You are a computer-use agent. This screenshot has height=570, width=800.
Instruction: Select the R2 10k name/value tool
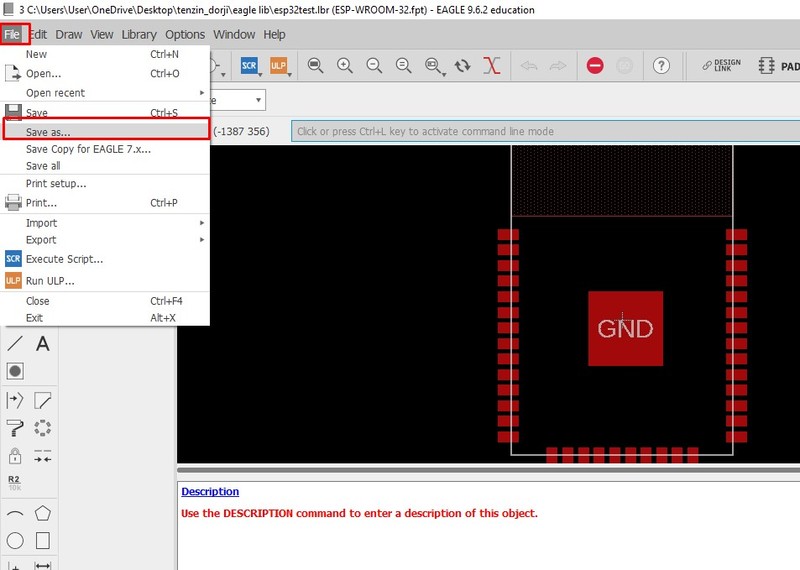pos(14,482)
